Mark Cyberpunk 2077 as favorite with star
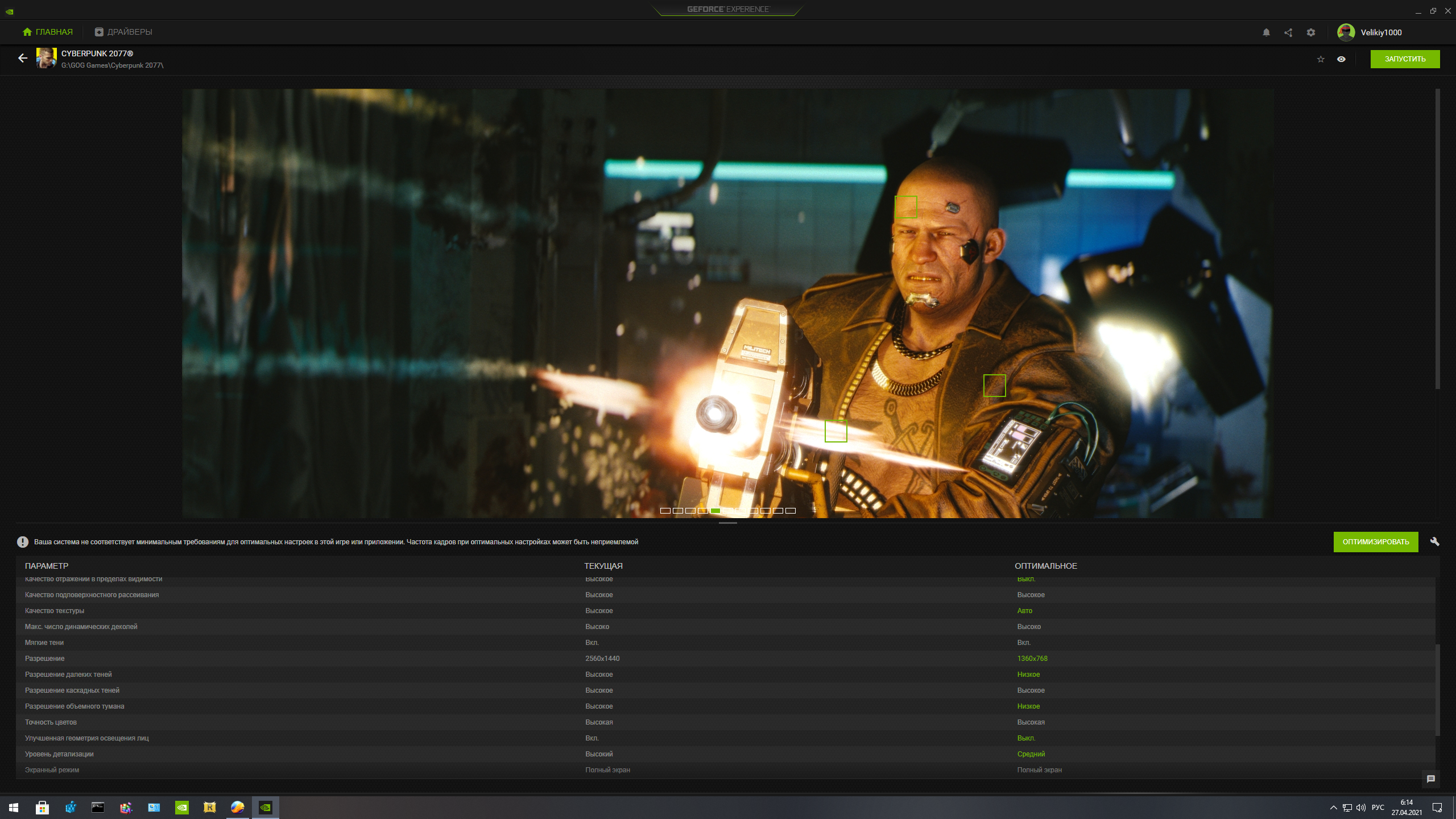Screen dimensions: 1456x819 (x=1321, y=59)
